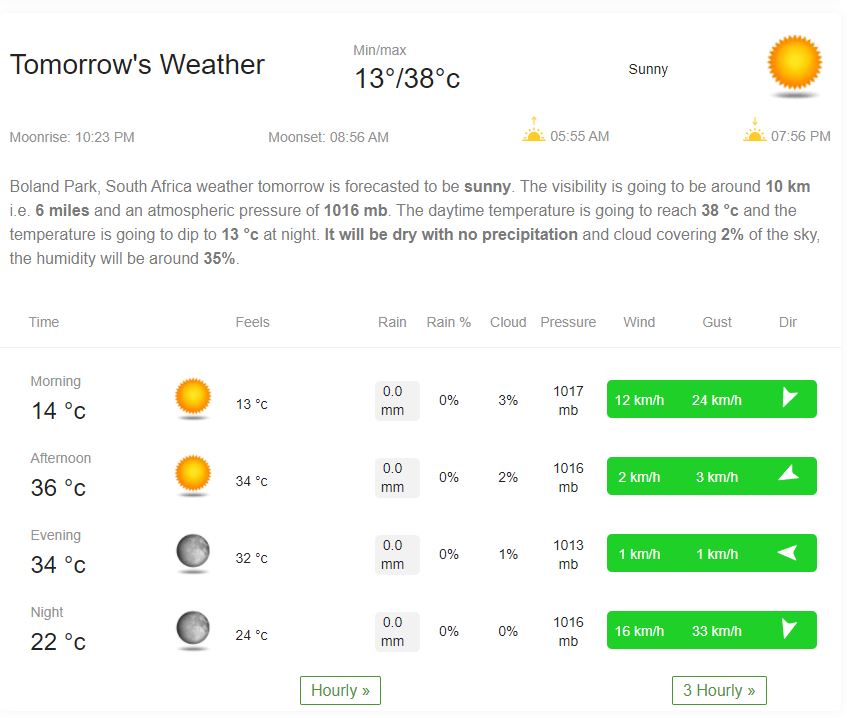Open the Hourly forecast link
848x718 pixels.
tap(340, 690)
